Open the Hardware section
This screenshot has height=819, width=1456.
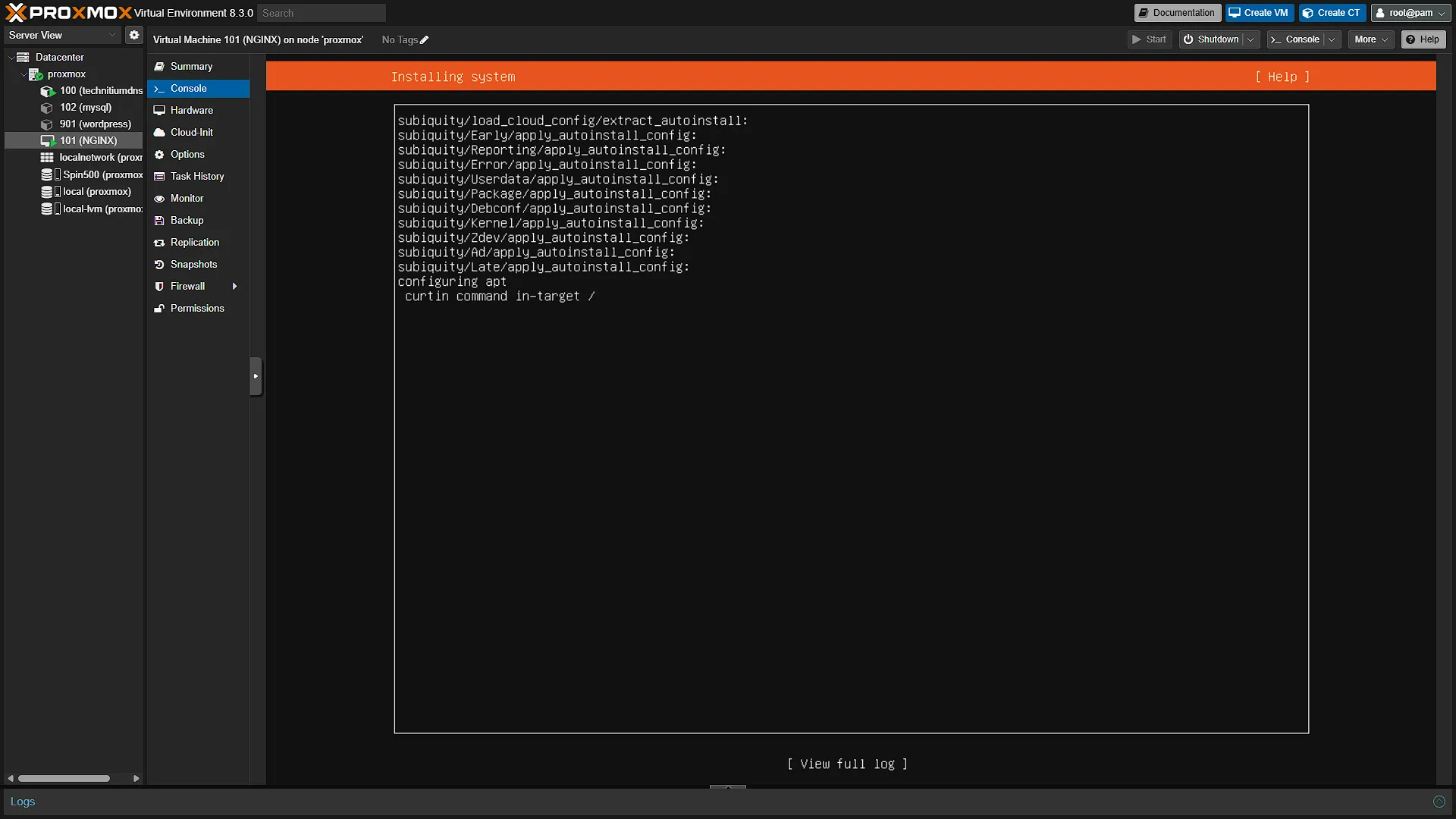click(192, 111)
